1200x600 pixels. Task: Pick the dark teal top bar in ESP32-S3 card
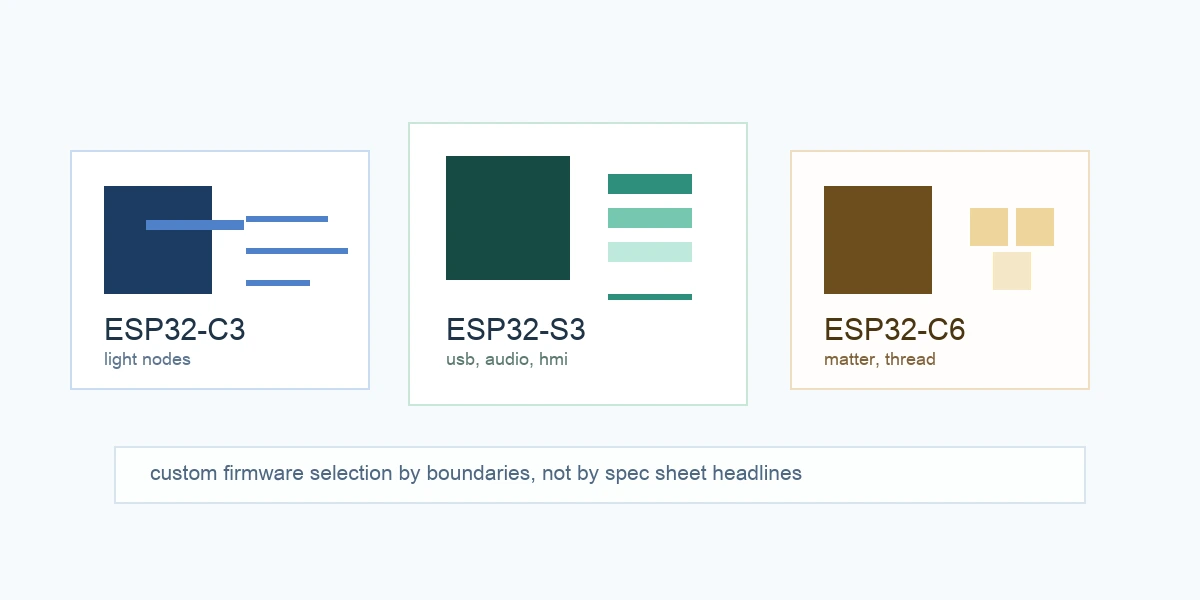(x=650, y=184)
